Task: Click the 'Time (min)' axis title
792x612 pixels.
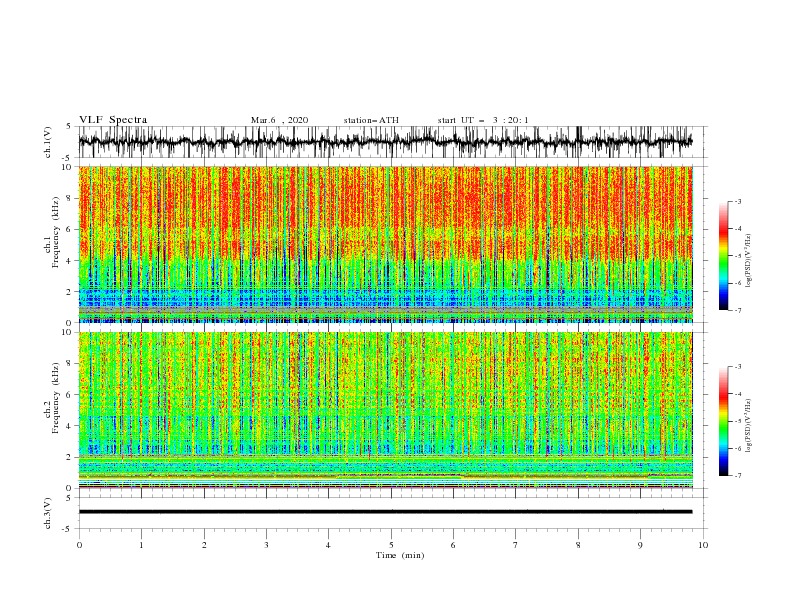Action: 400,555
